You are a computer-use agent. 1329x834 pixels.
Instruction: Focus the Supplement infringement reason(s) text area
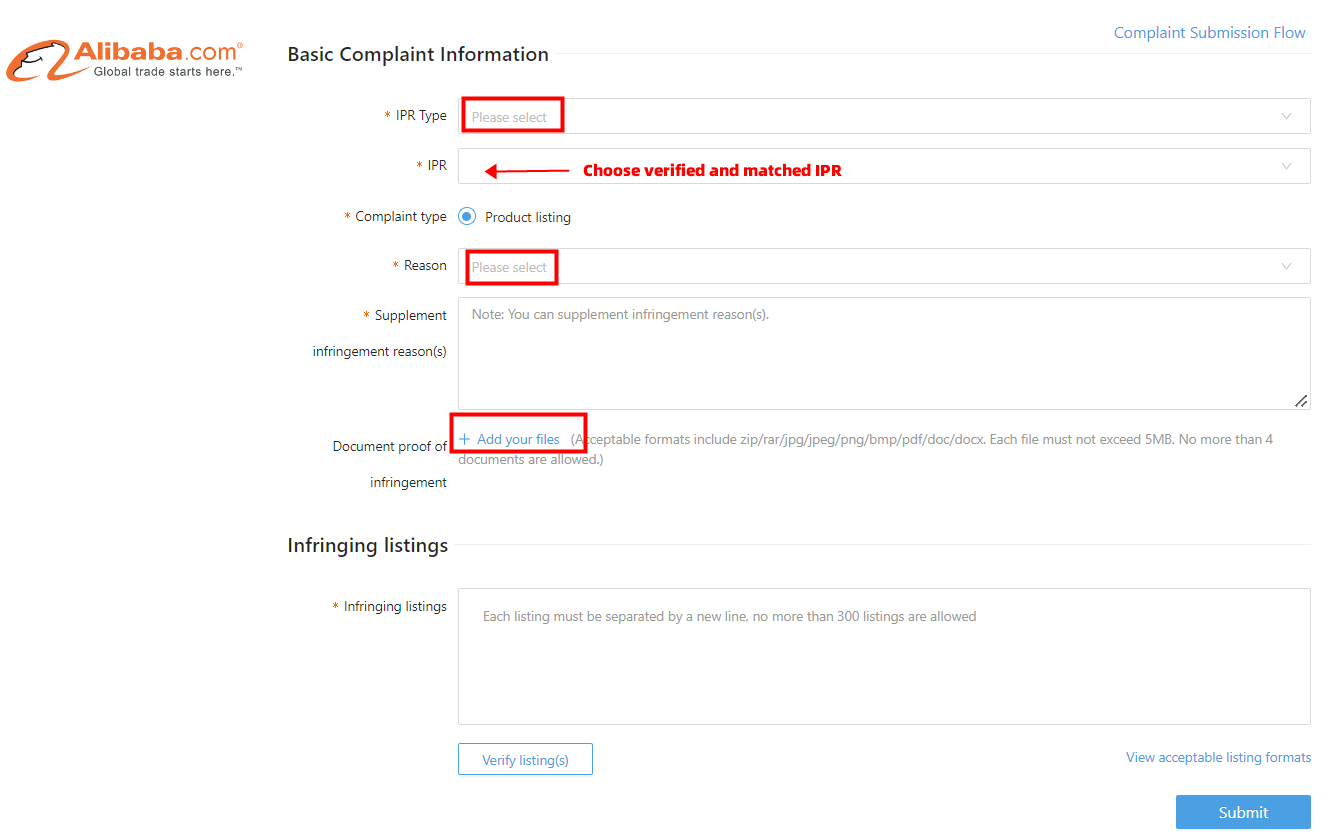pos(884,353)
